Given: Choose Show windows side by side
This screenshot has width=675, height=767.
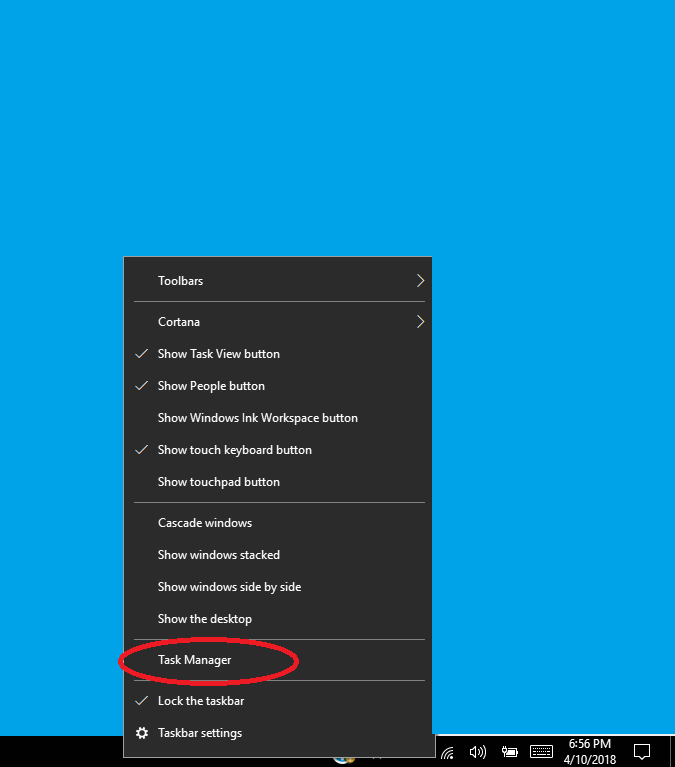Looking at the screenshot, I should click(x=277, y=587).
